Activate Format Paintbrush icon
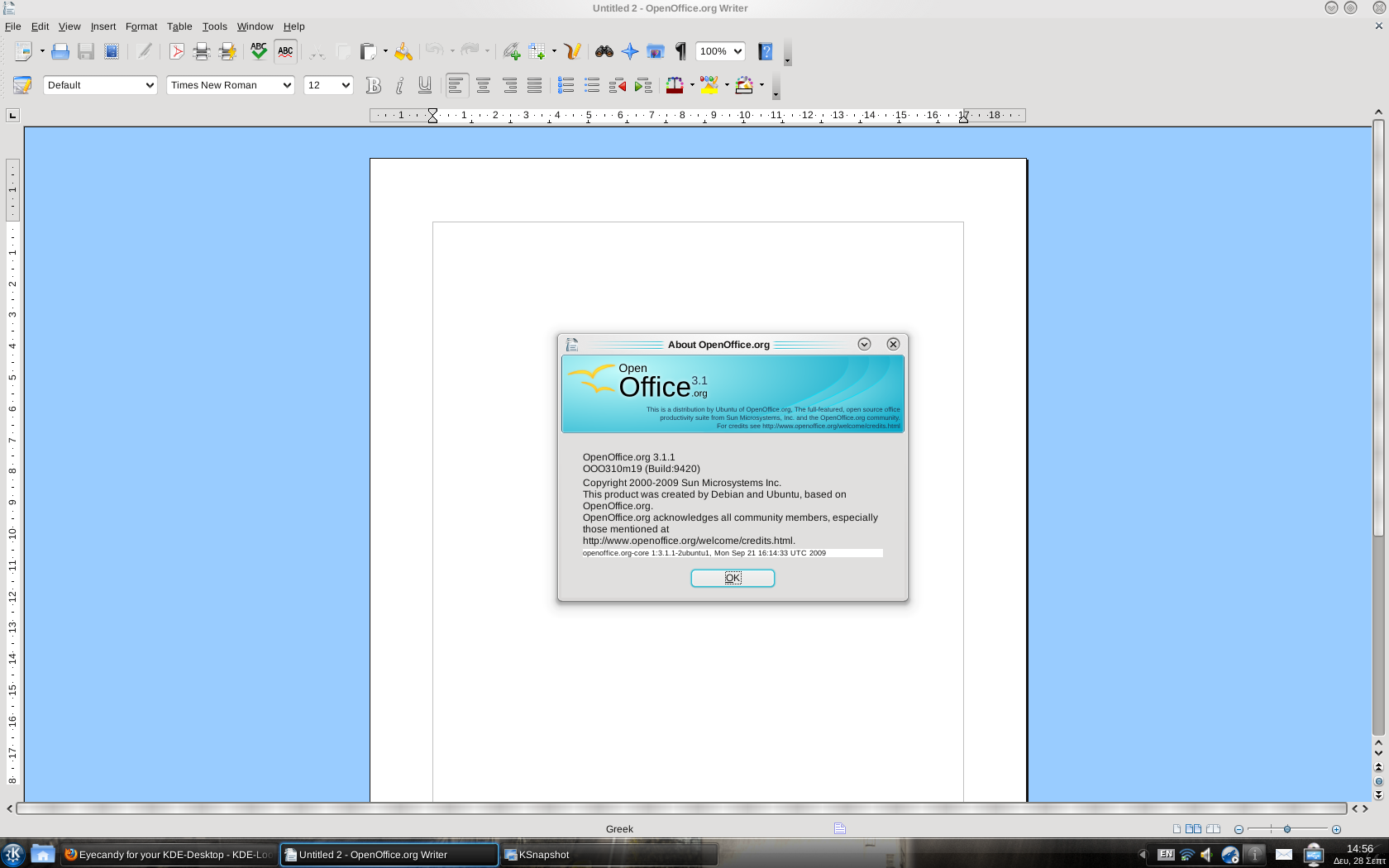 click(x=403, y=51)
